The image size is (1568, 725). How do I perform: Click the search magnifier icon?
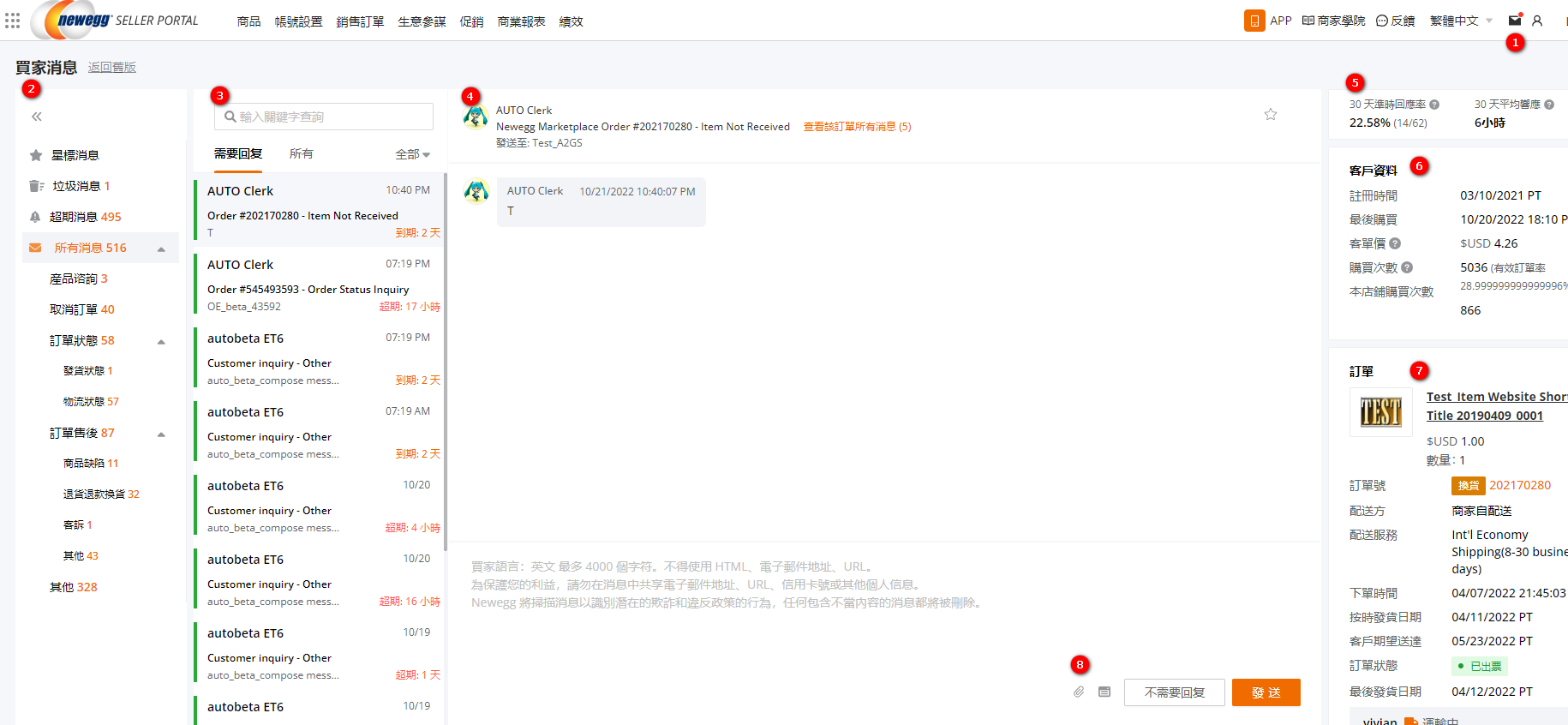(230, 117)
